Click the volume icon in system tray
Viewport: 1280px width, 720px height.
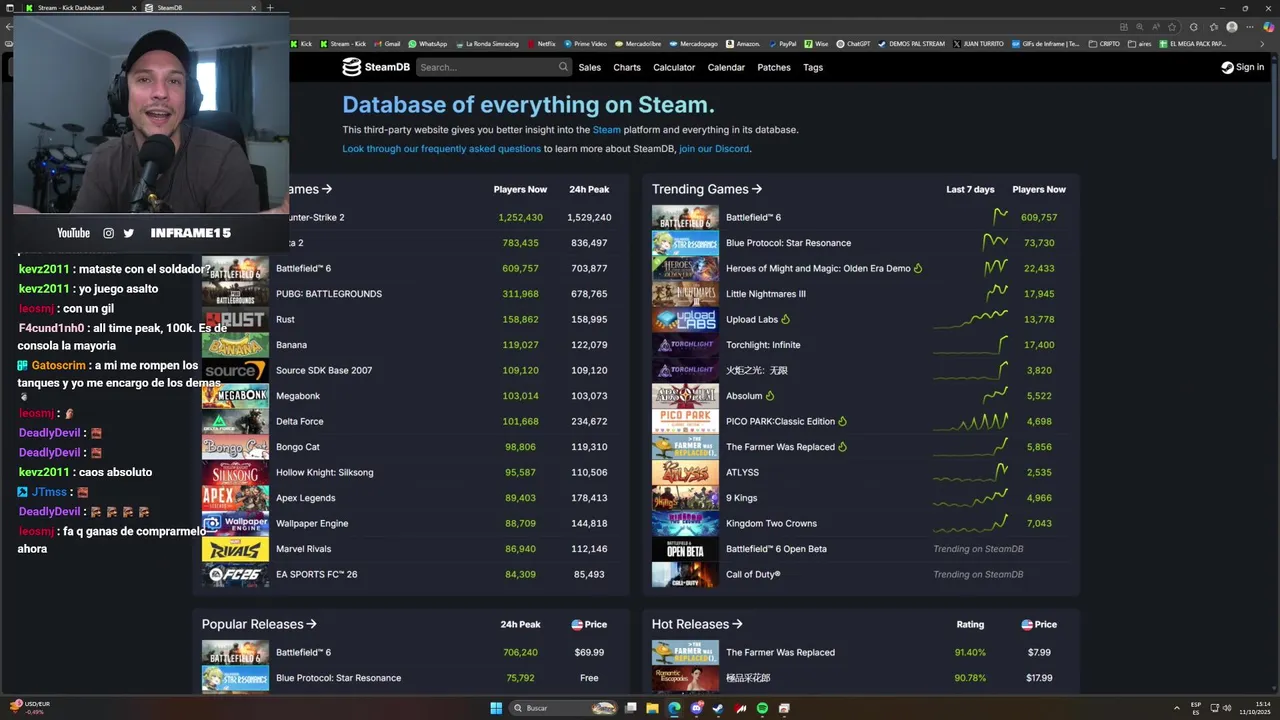(x=1229, y=708)
